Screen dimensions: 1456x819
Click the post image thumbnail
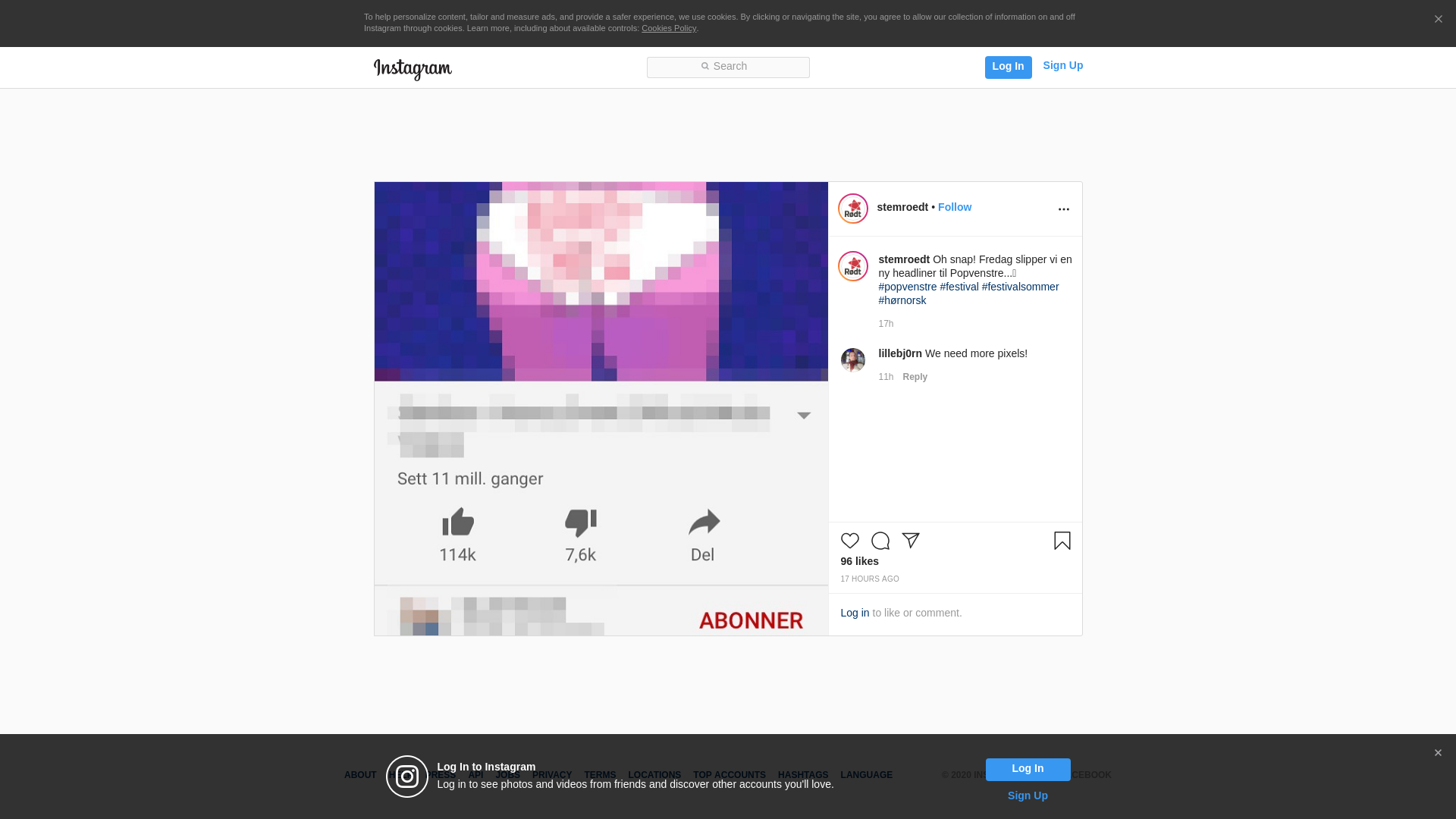601,408
